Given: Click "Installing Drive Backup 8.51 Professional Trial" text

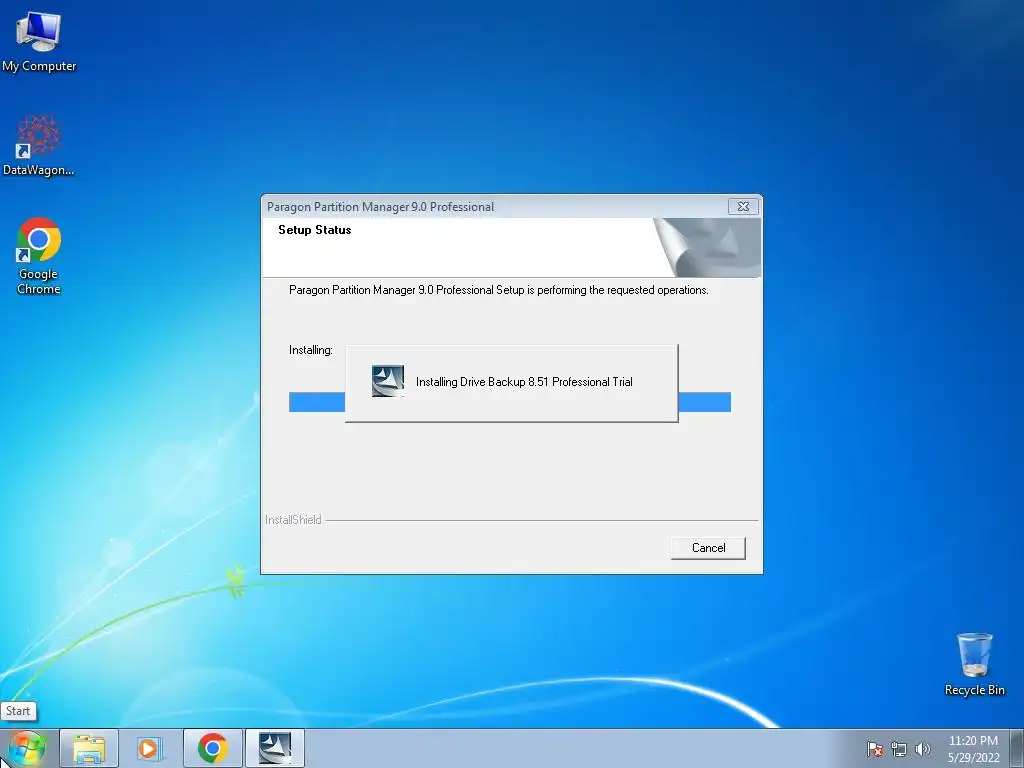Looking at the screenshot, I should coord(524,382).
